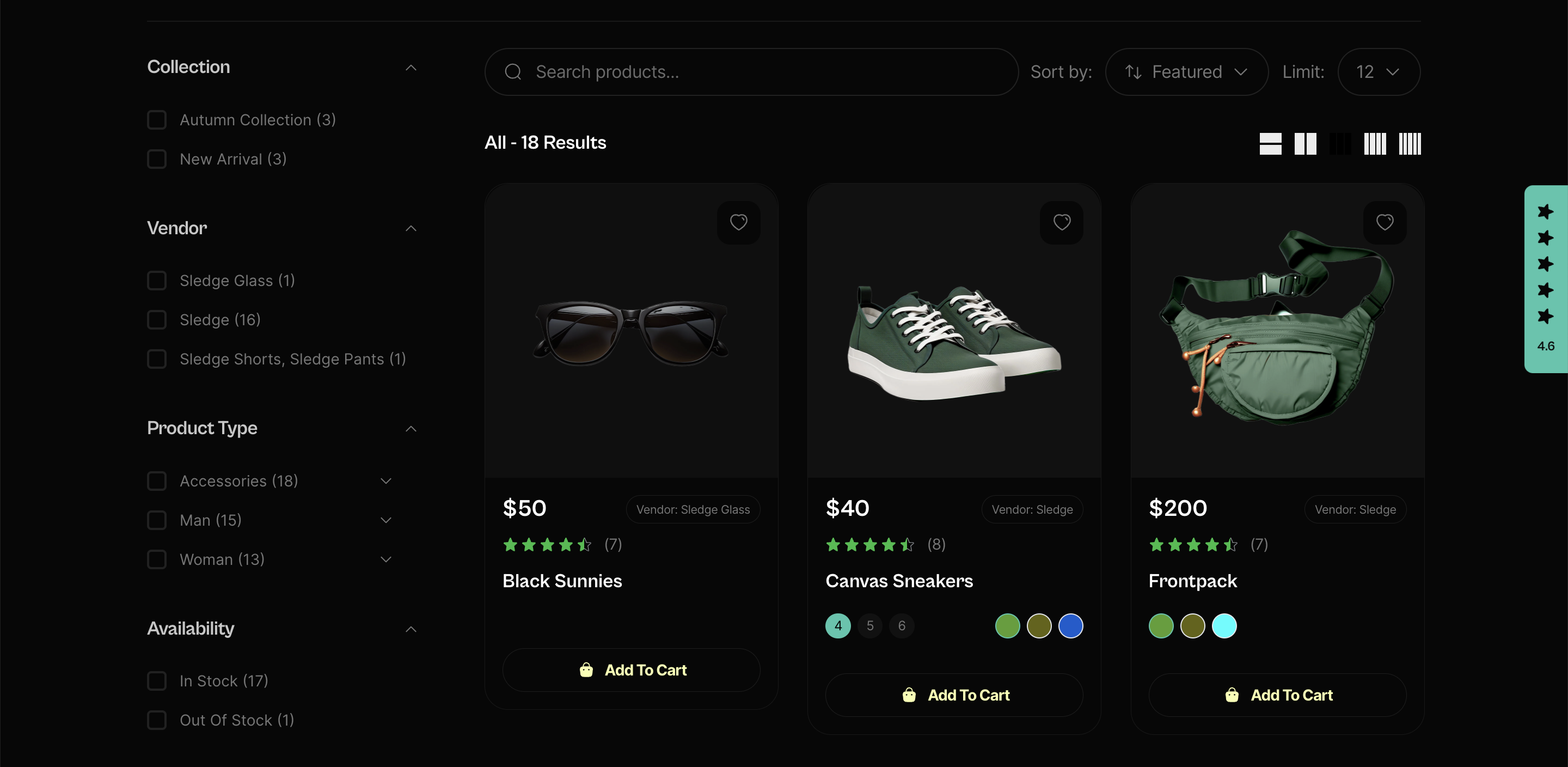Pick cyan color for Frontpack

[x=1224, y=626]
